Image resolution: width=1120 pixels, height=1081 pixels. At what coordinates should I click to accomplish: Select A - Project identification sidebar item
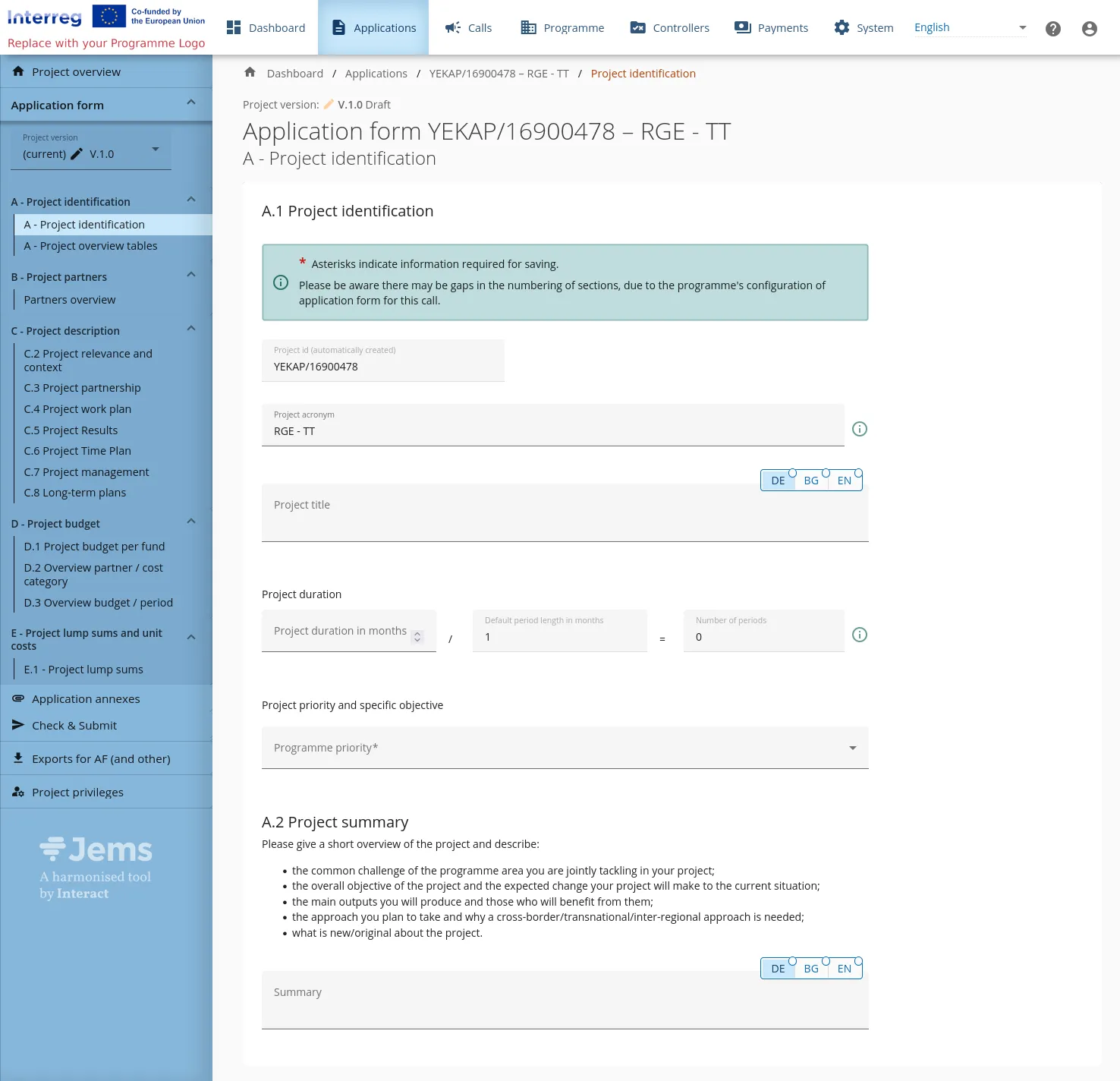click(x=113, y=225)
